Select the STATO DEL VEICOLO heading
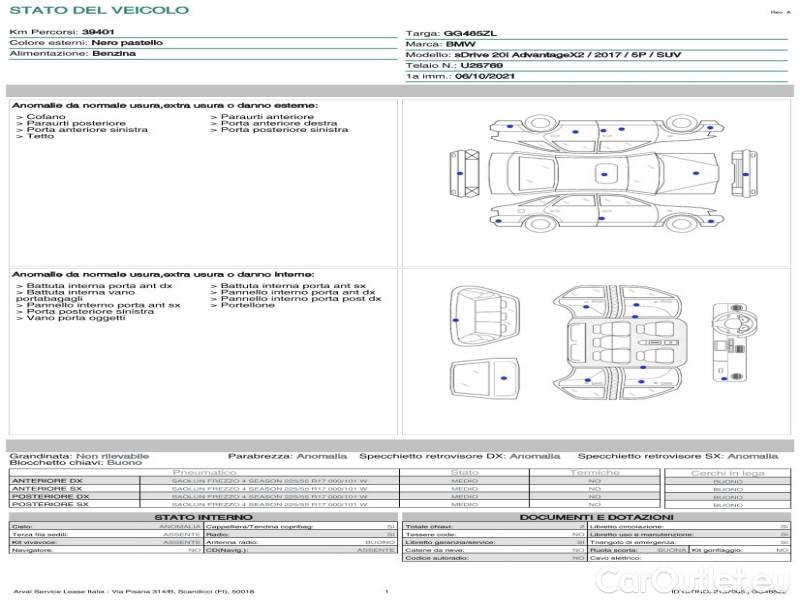The width and height of the screenshot is (800, 600). pyautogui.click(x=98, y=11)
